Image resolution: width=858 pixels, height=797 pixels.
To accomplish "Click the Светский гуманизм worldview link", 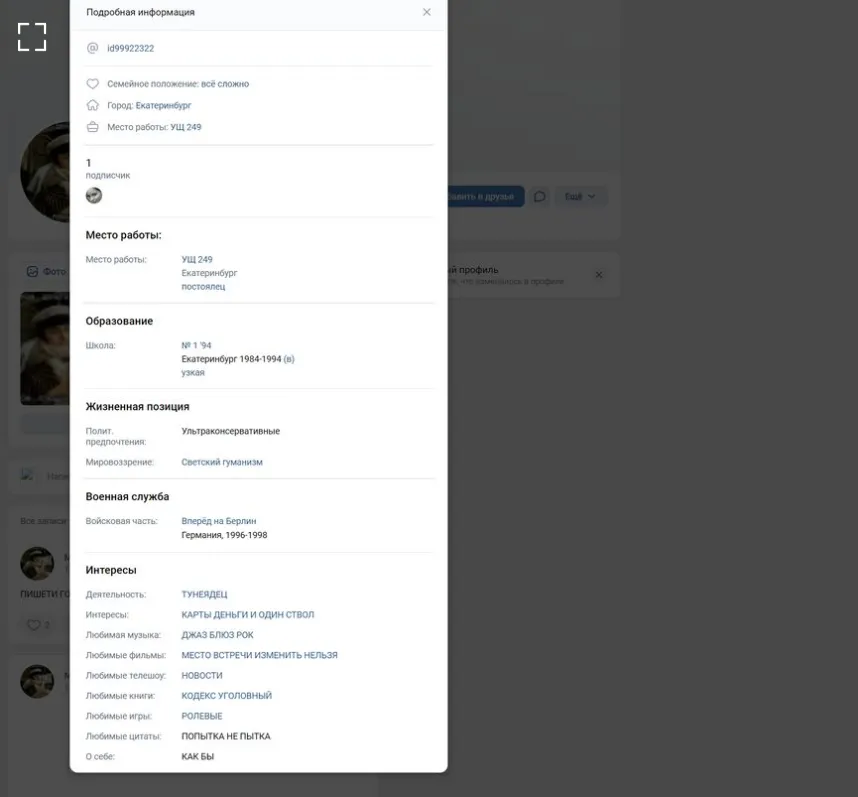I will (x=222, y=462).
